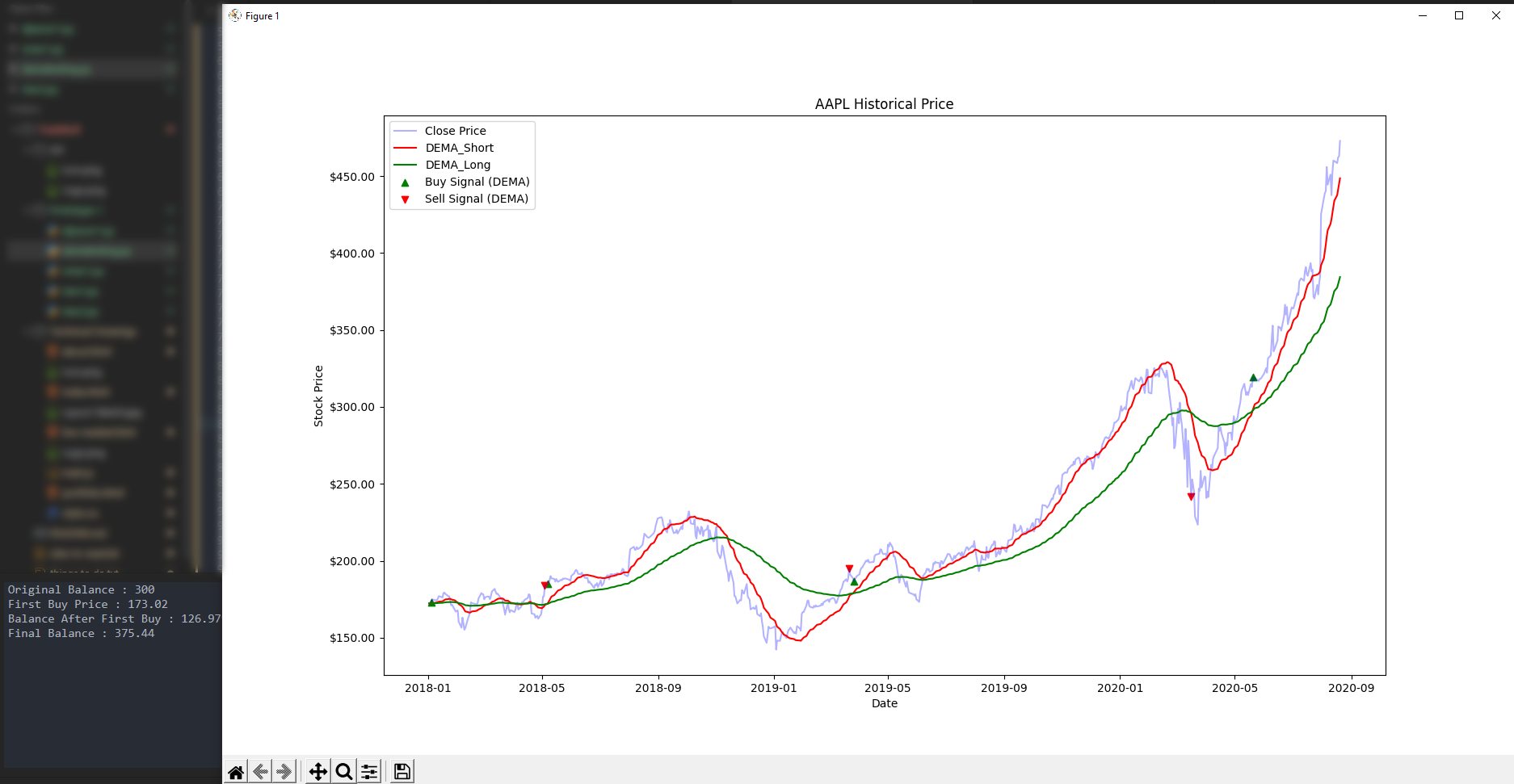Screen dimensions: 1514x784
Task: Click the 2019-09 x-axis tick label
Action: pos(1004,688)
